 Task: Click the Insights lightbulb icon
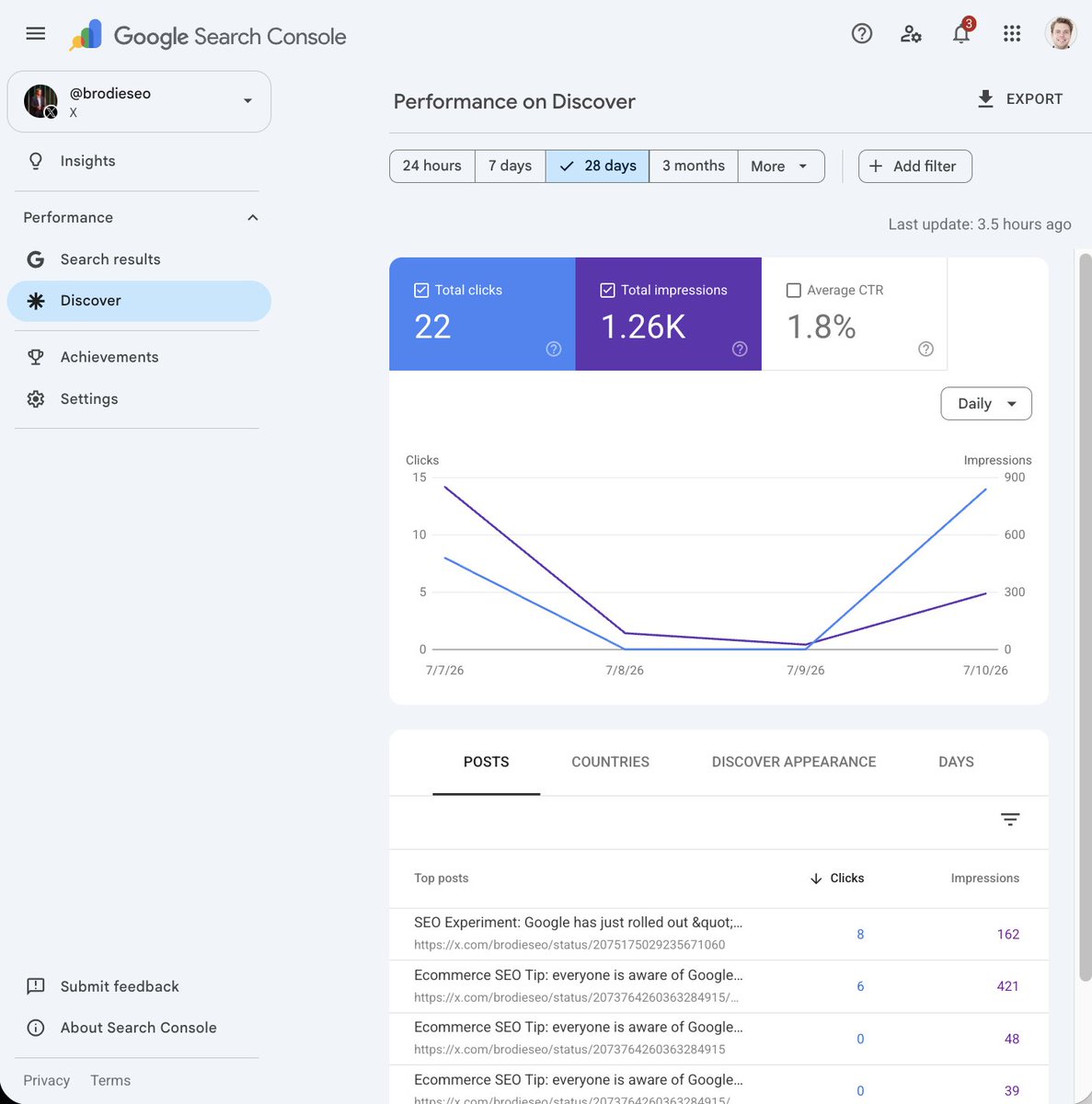coord(36,161)
